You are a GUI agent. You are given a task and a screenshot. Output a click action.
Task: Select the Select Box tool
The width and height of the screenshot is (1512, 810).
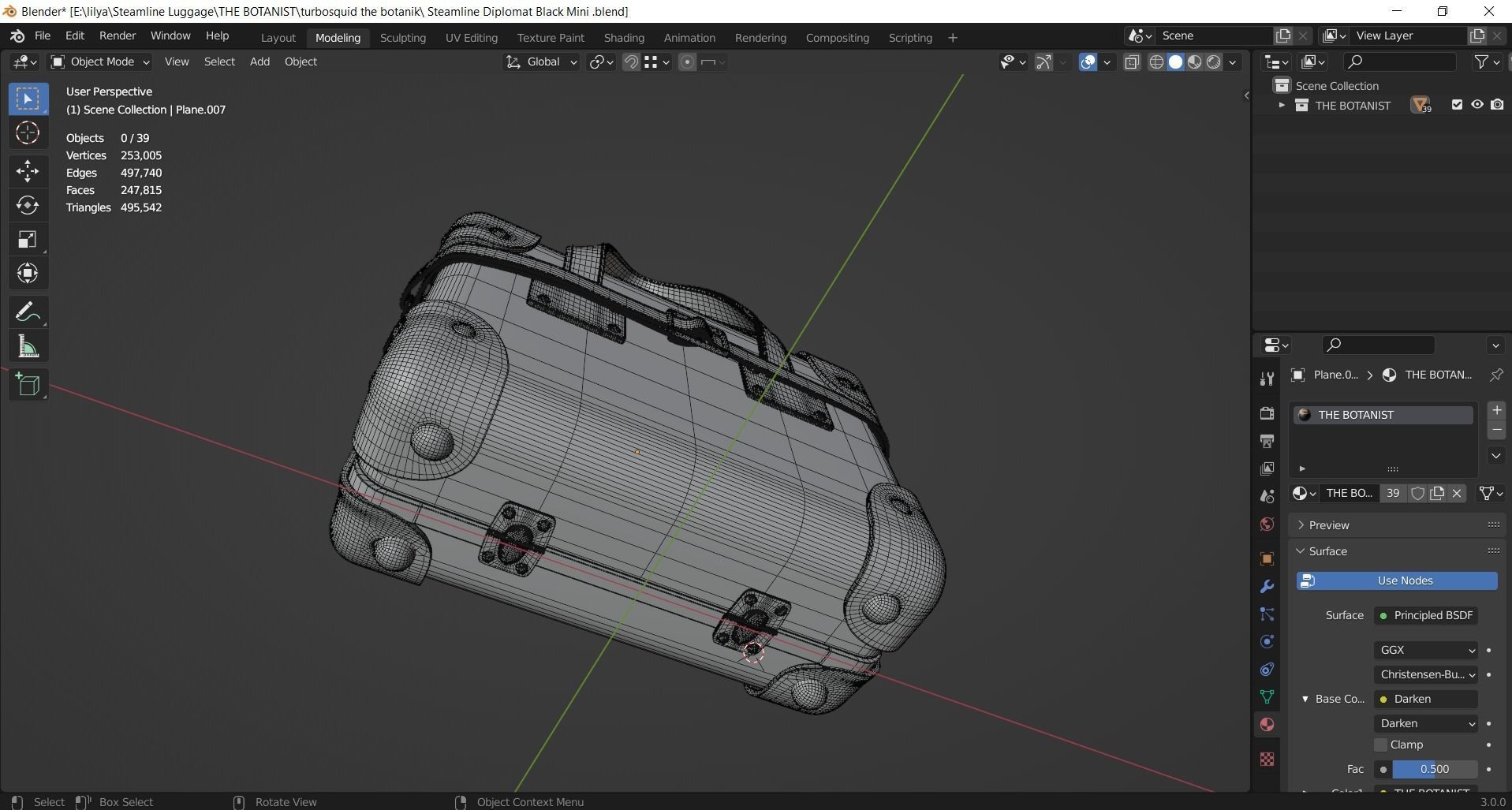28,99
